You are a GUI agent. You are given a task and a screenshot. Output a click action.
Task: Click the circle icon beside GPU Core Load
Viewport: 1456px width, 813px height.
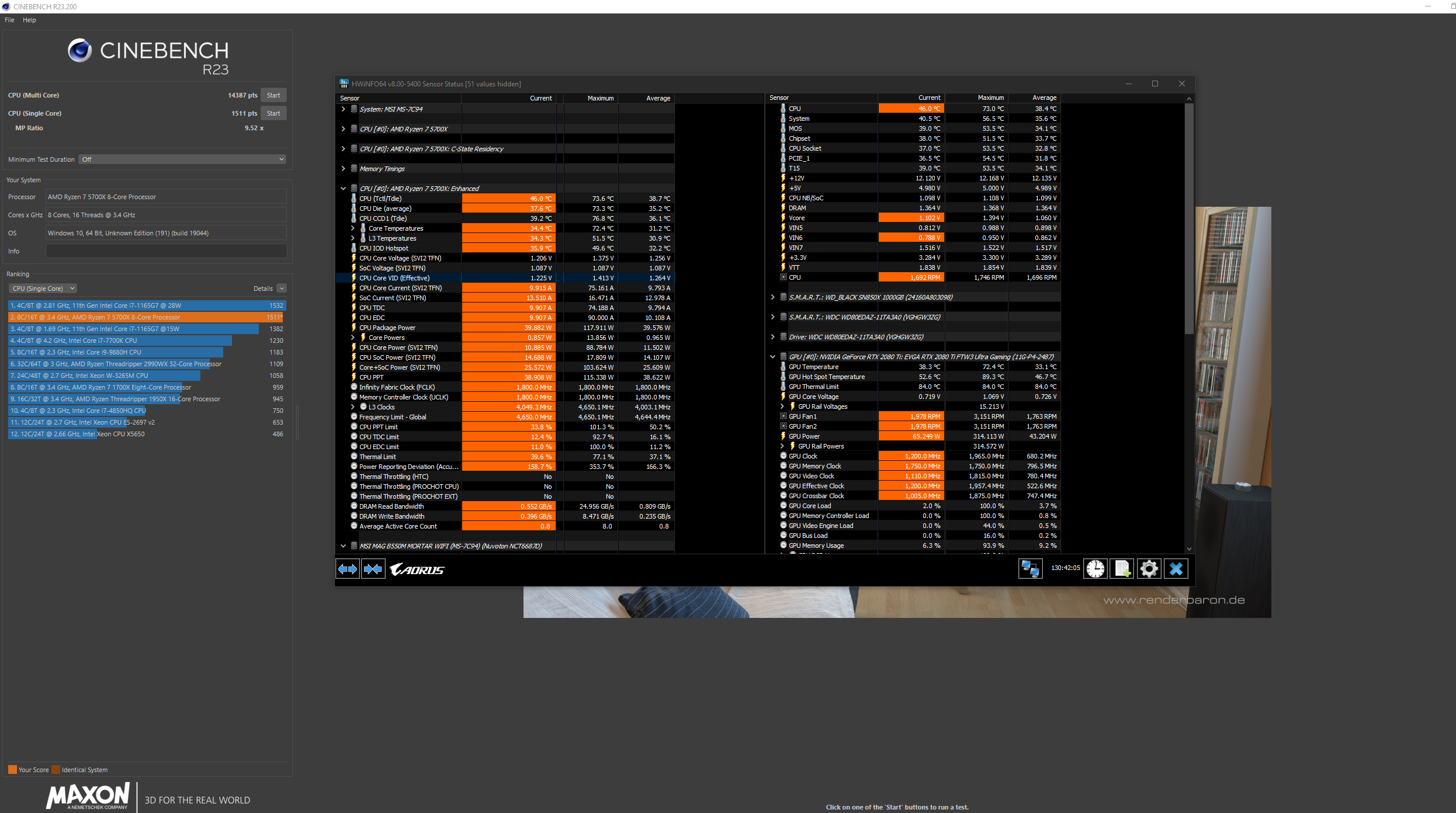(784, 505)
